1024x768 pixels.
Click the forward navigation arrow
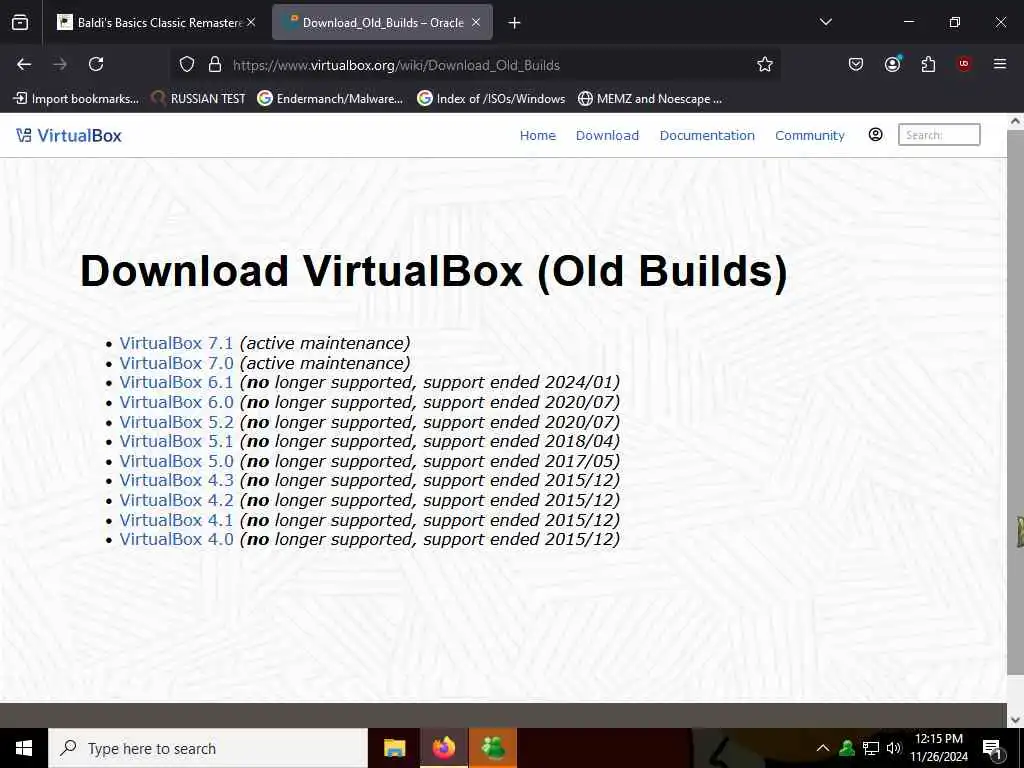(x=60, y=64)
